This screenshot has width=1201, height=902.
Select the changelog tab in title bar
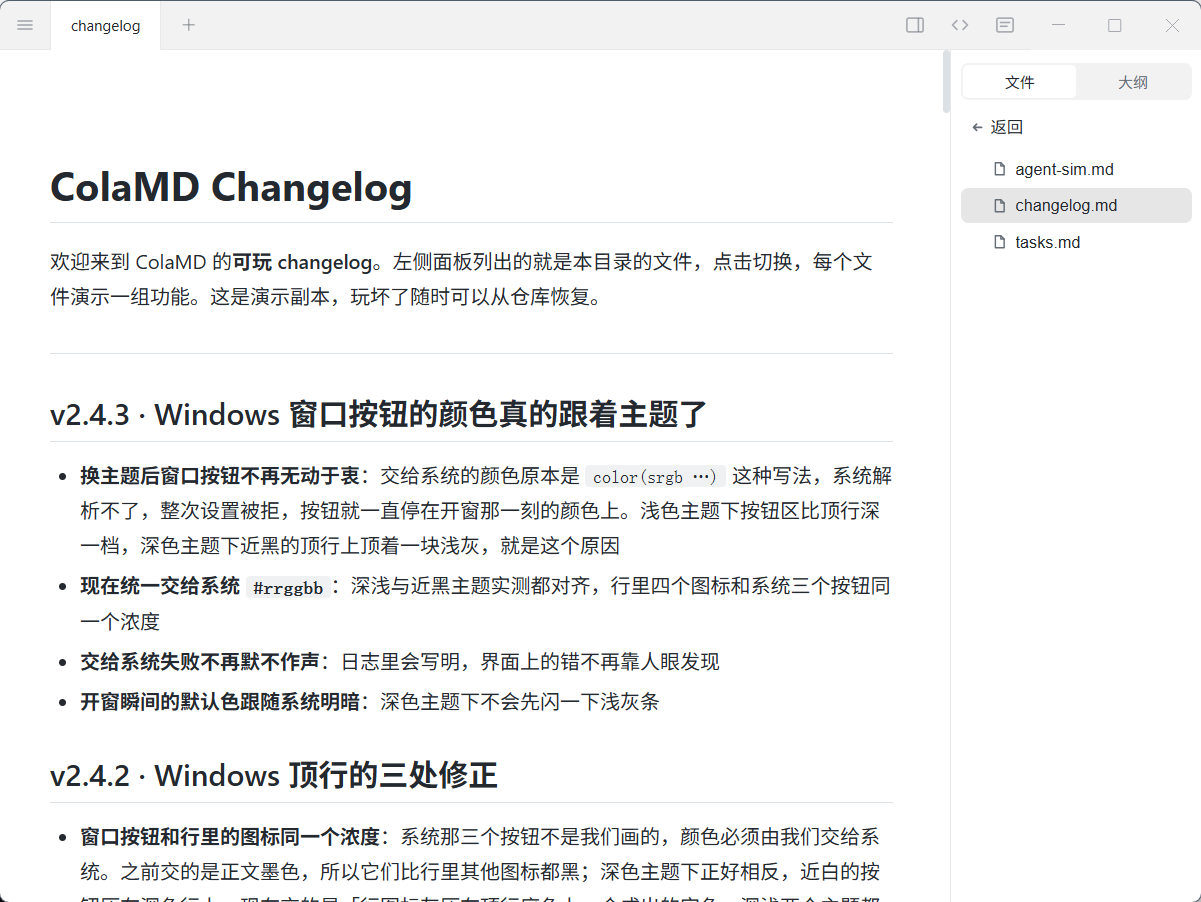pos(105,26)
